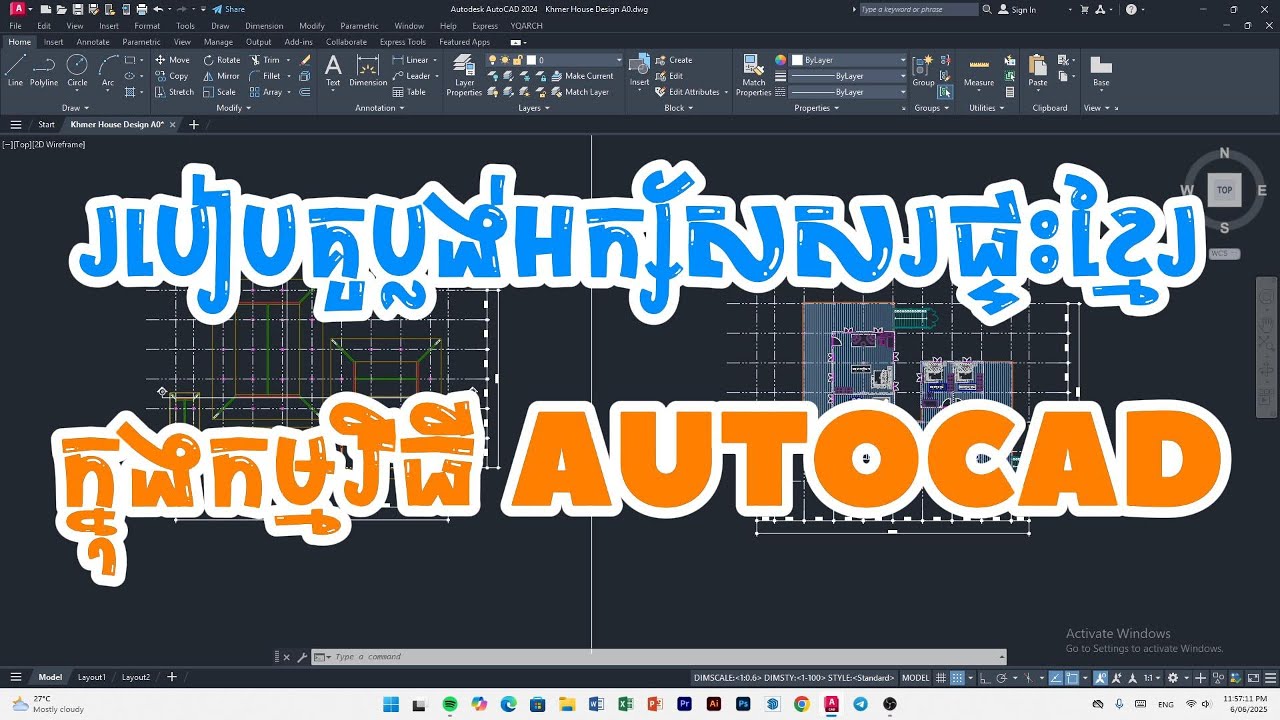Click the Linear dimension tool

coord(410,60)
